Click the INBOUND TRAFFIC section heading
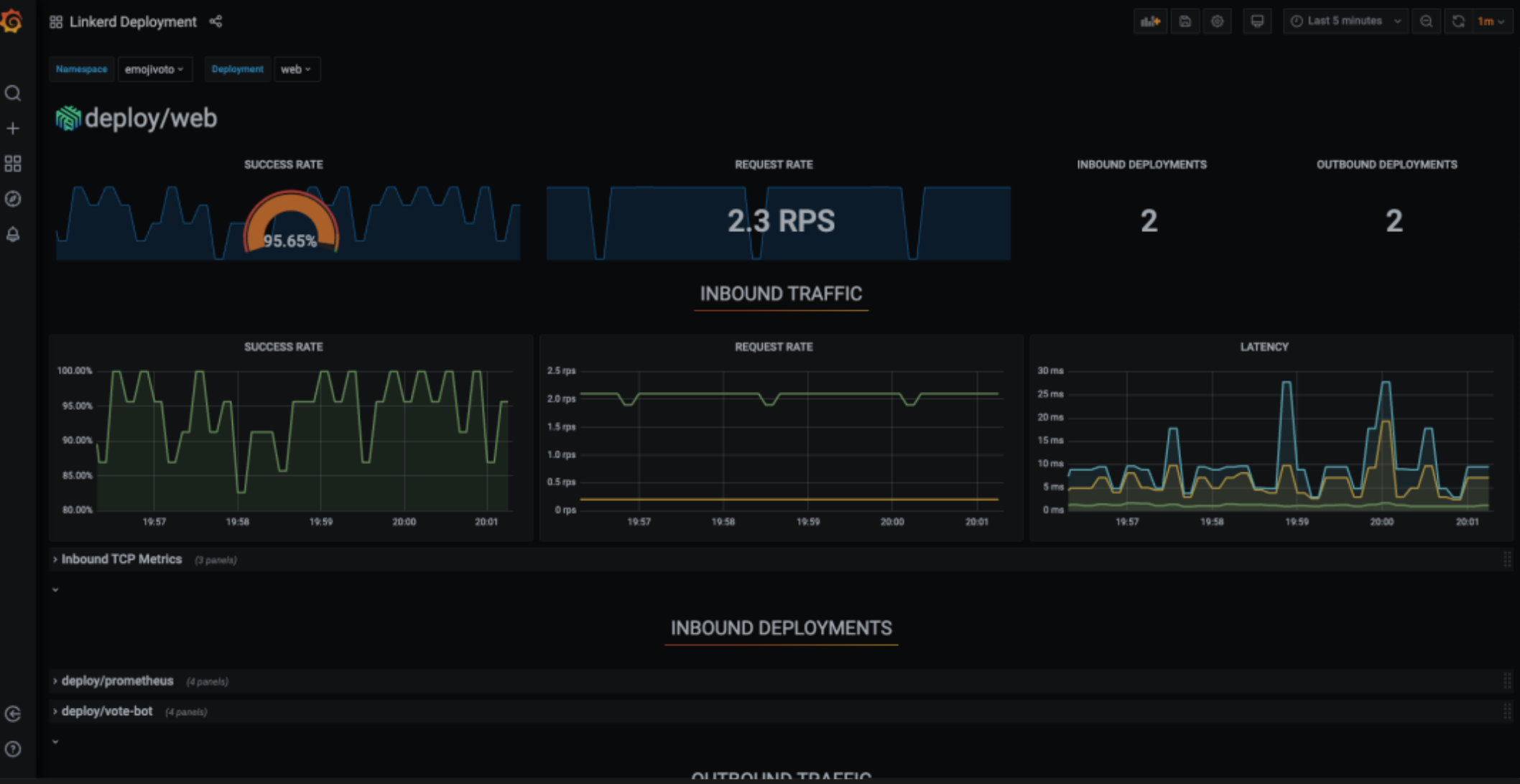Image resolution: width=1520 pixels, height=784 pixels. pyautogui.click(x=781, y=294)
